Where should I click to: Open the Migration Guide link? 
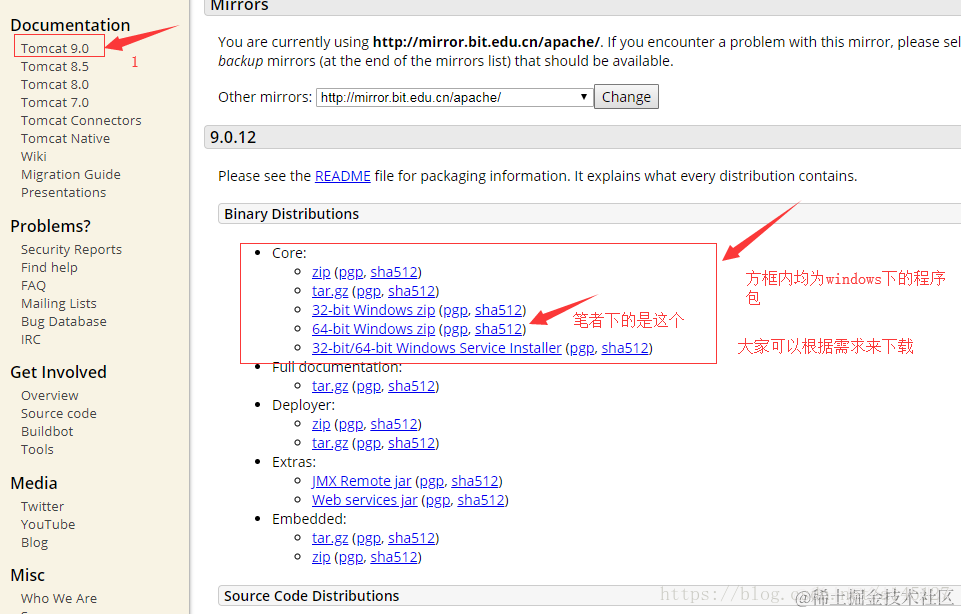click(70, 175)
